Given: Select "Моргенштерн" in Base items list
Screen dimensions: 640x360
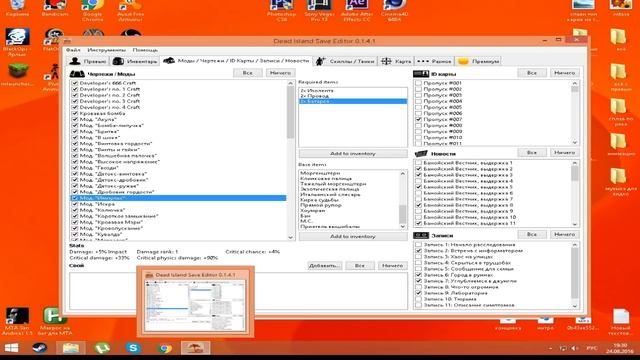Looking at the screenshot, I should [x=349, y=173].
